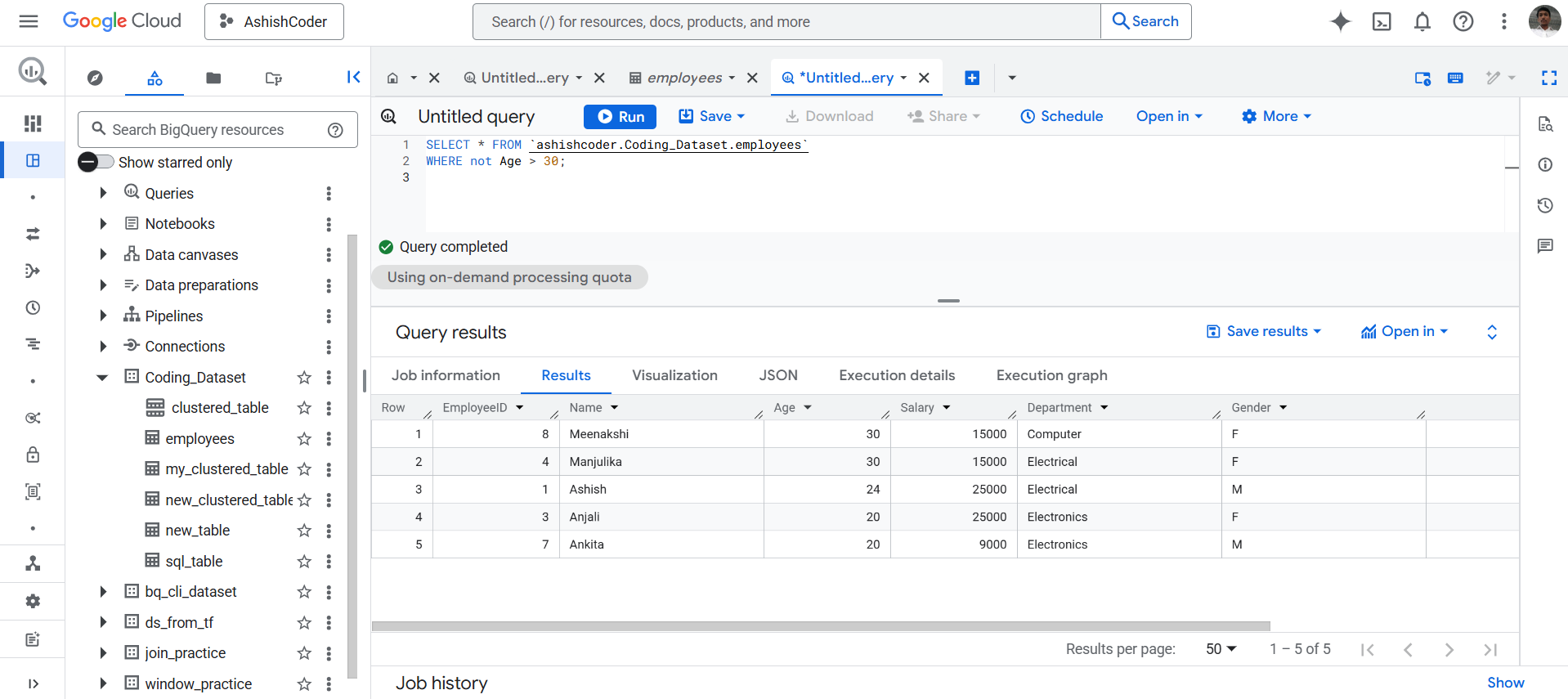Open query history clock icon on right rail
This screenshot has height=699, width=1568.
coord(1545,205)
